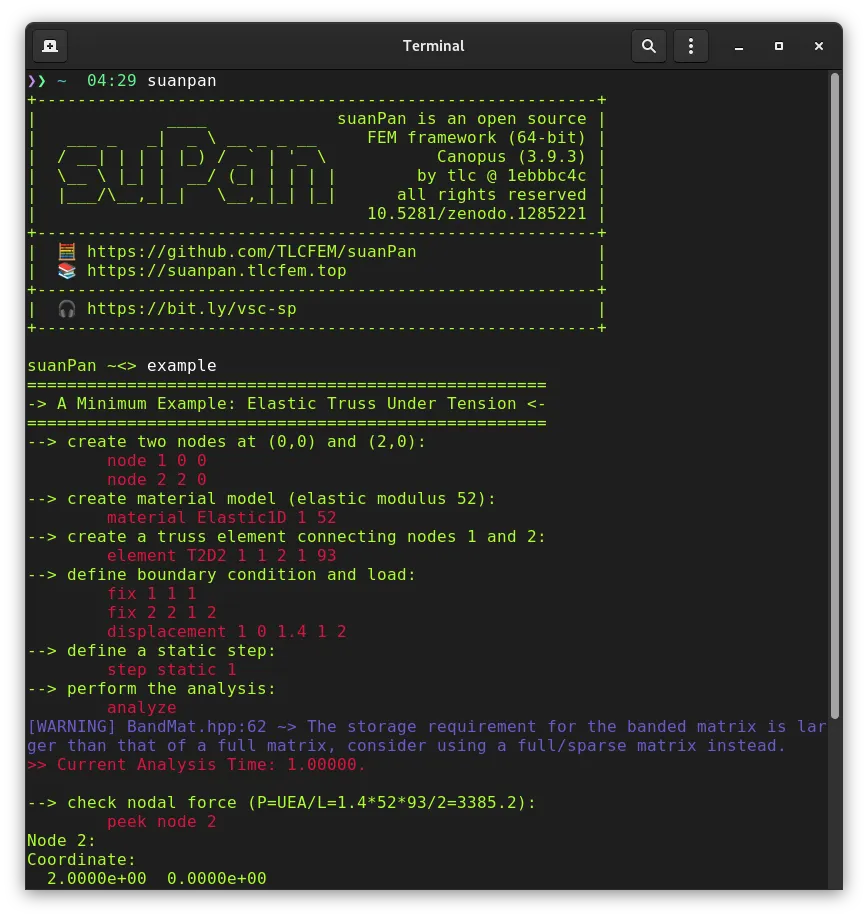Click the BandMat.hpp:62 warning text
The height and width of the screenshot is (918, 868).
pyautogui.click(x=197, y=727)
